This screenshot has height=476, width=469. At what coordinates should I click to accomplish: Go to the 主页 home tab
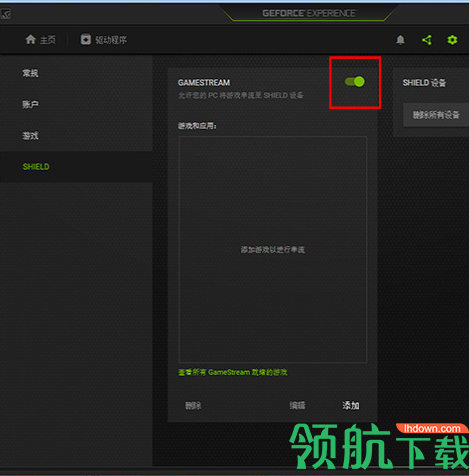40,40
